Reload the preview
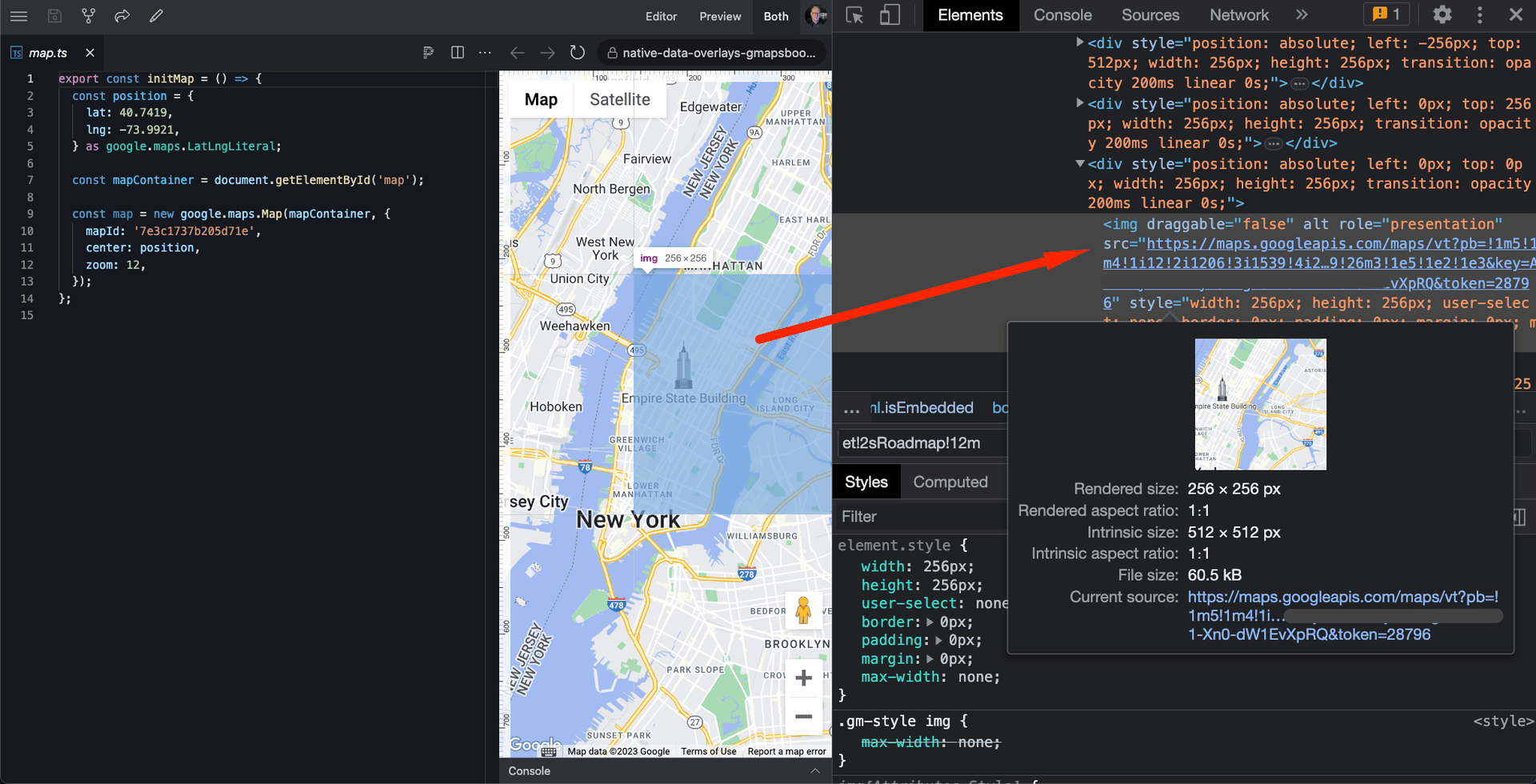This screenshot has height=784, width=1536. 577,53
